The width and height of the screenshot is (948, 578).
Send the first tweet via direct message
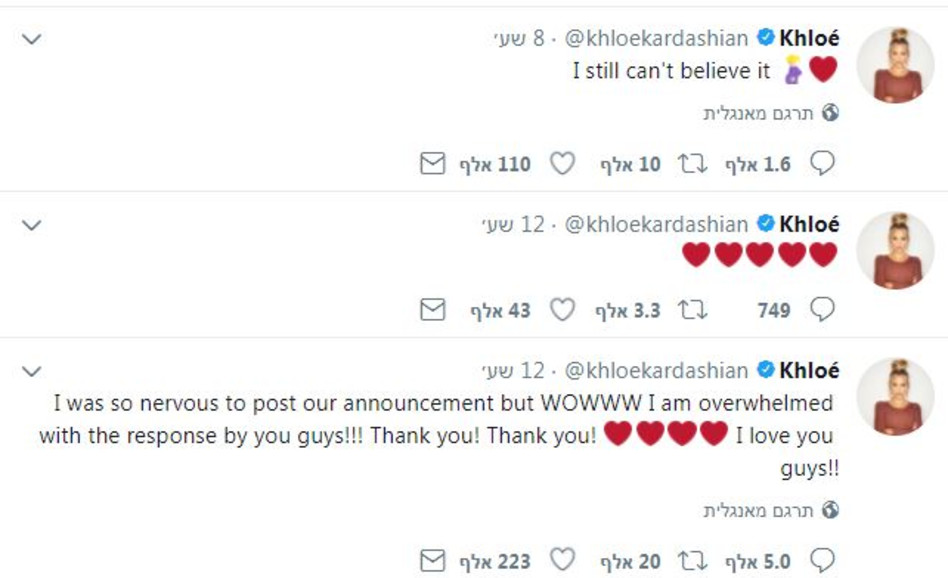point(432,164)
